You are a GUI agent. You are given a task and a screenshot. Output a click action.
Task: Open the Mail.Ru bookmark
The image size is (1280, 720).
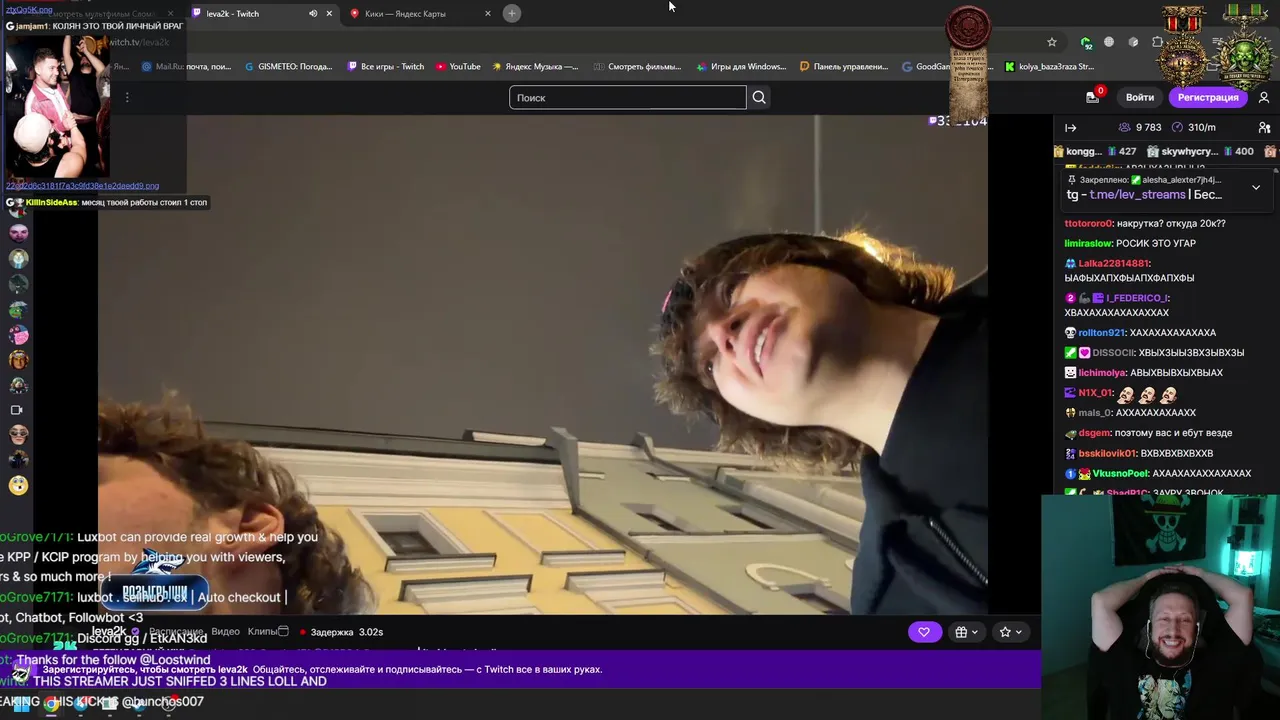pos(185,67)
